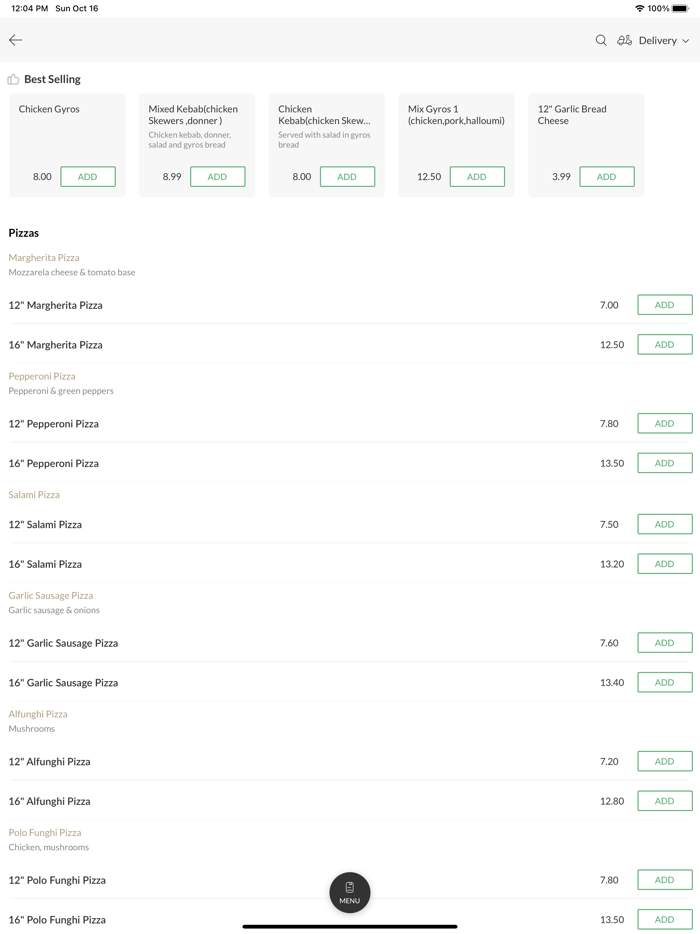Tap the delivery scooter icon

(x=624, y=40)
